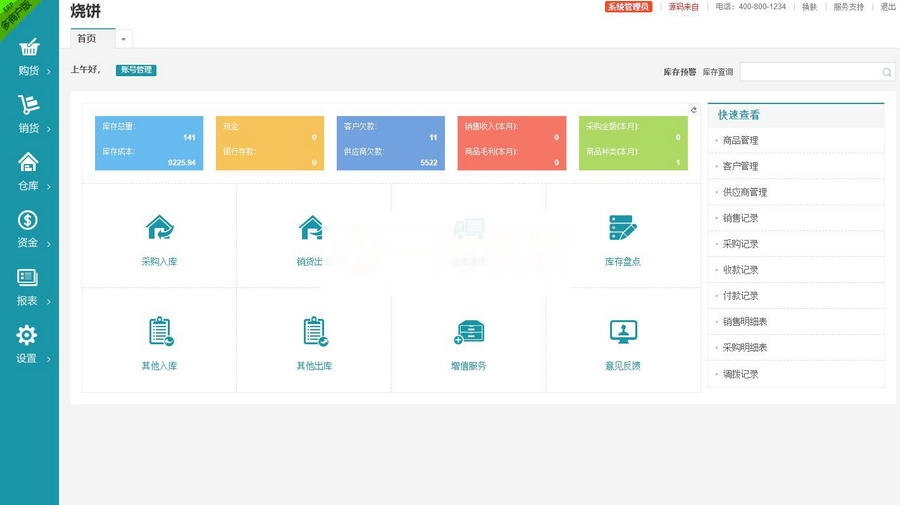Screen dimensions: 900x505
Task: Open 商品管理 in the quick view list
Action: 741,141
